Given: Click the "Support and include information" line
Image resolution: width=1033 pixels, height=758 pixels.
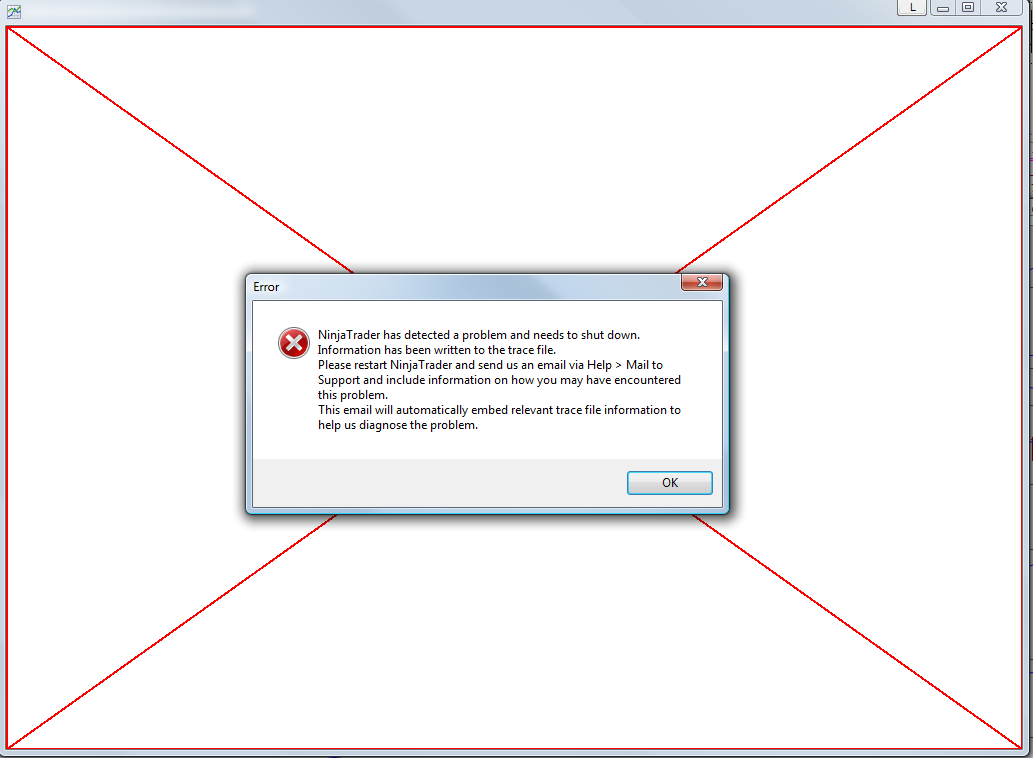Looking at the screenshot, I should coord(499,380).
